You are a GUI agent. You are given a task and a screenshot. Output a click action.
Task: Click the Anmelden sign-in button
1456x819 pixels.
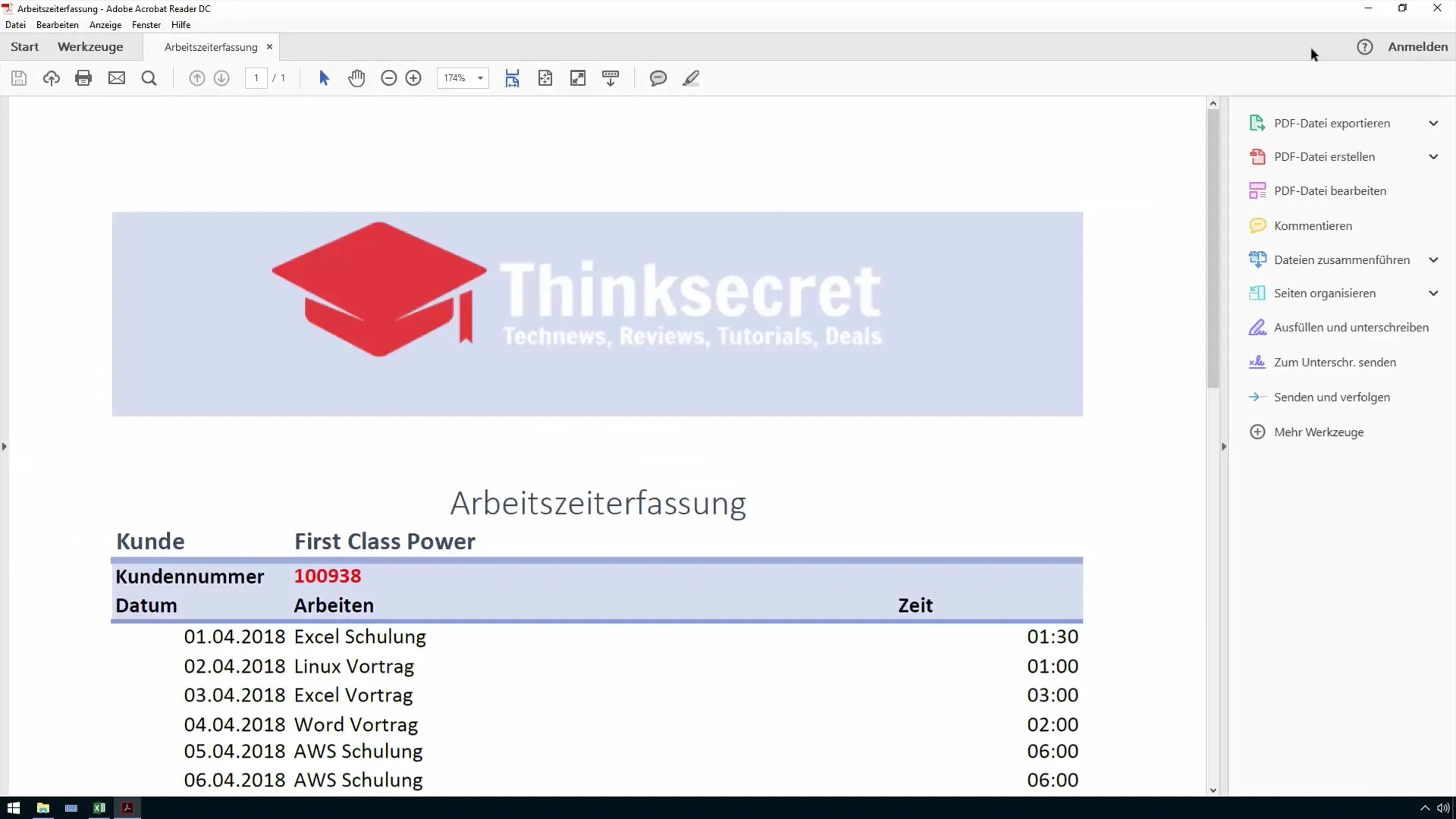[1418, 47]
